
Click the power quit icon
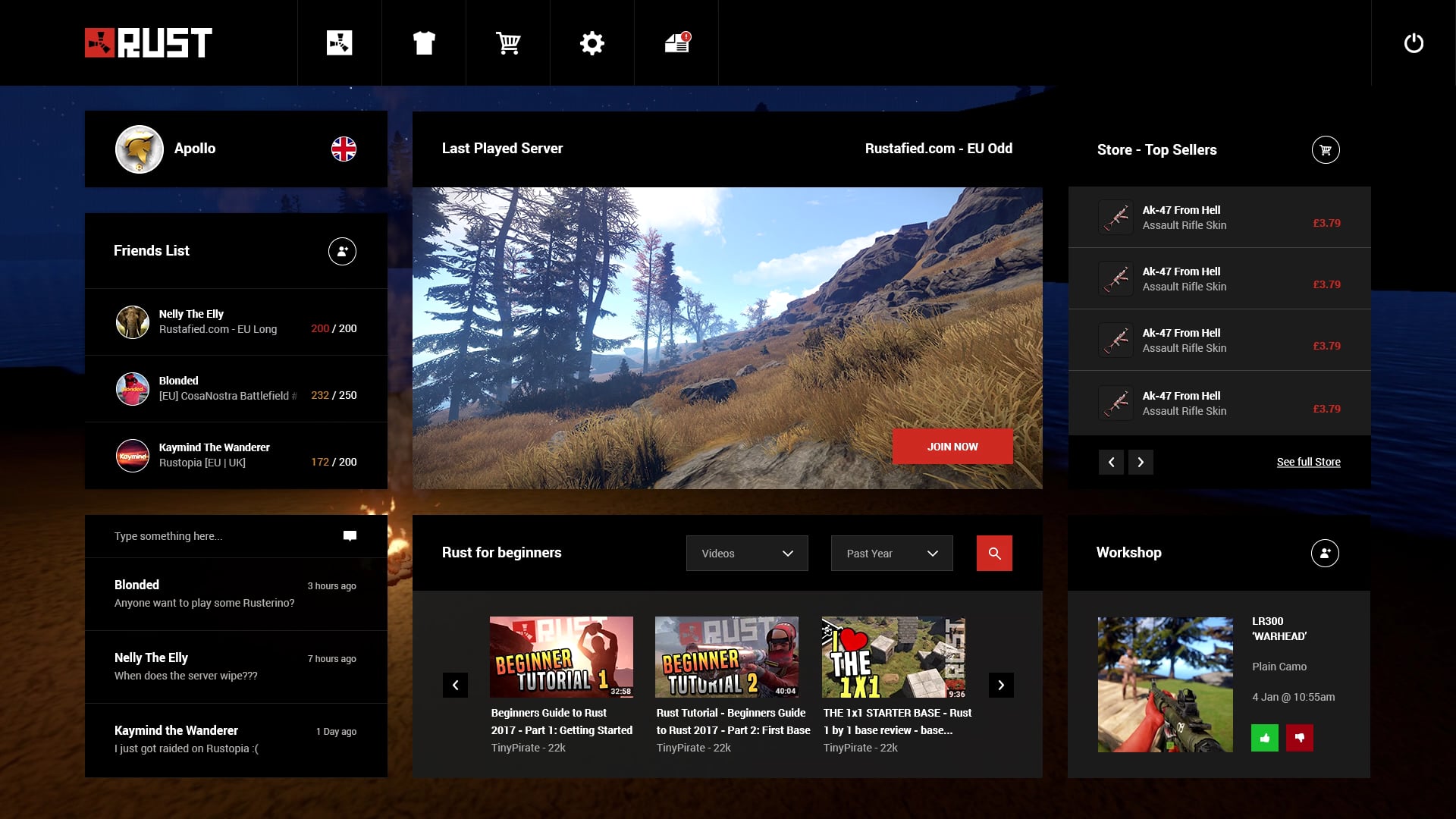click(1414, 43)
